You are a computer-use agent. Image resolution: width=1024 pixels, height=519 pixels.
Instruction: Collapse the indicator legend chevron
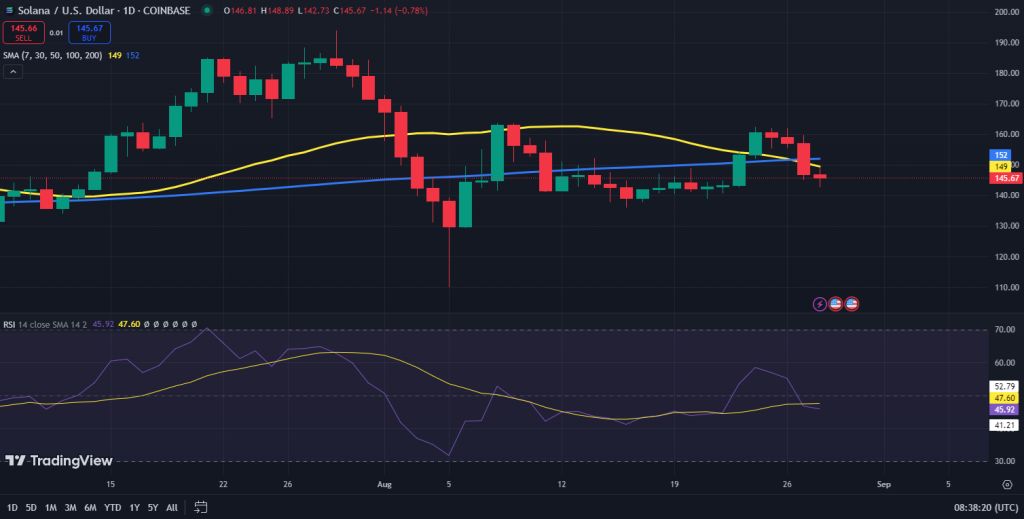(x=13, y=72)
